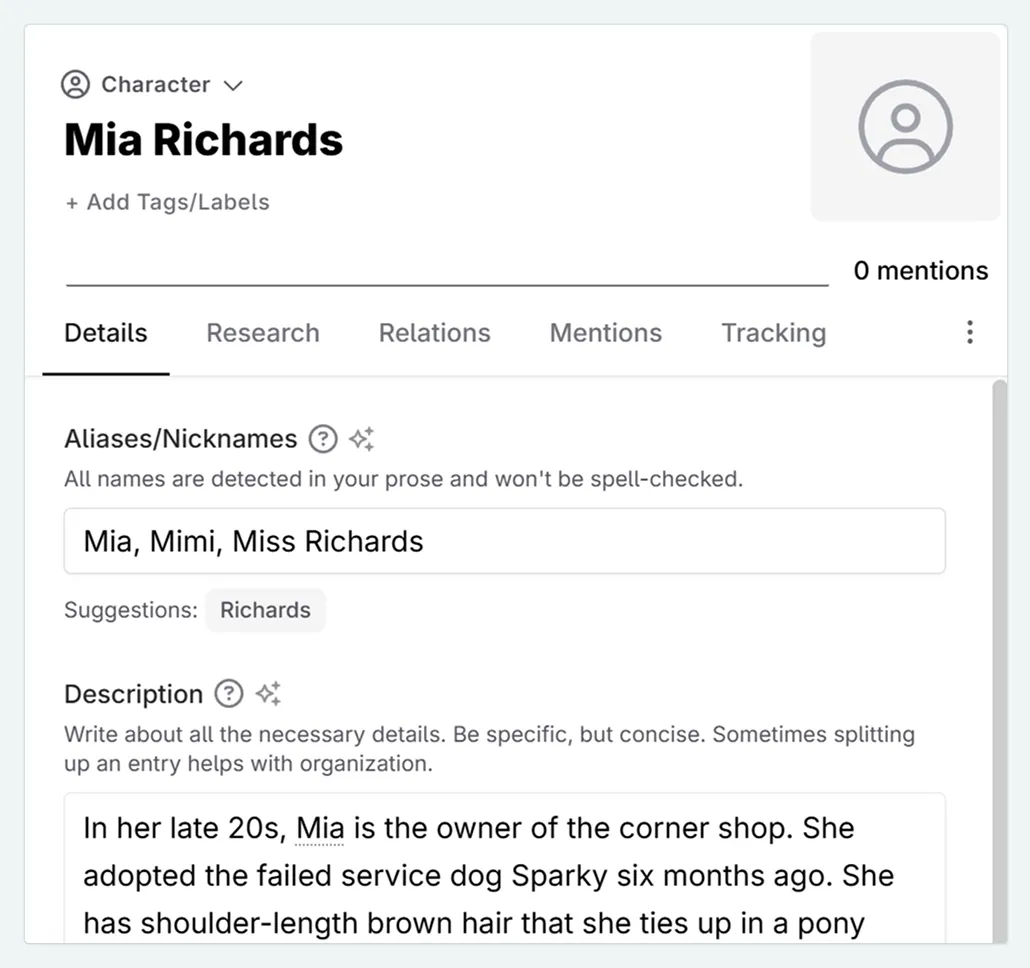
Task: Trigger the AI sparkle icon for Description
Action: click(x=267, y=693)
